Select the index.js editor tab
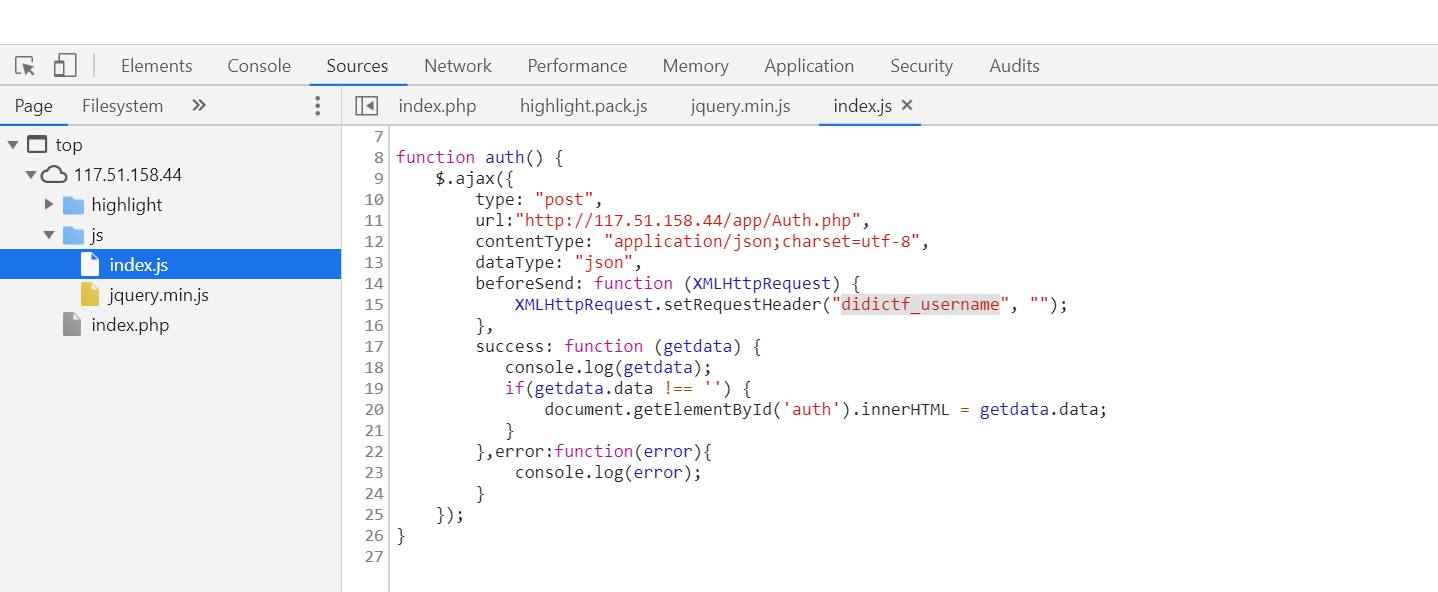 [x=862, y=106]
